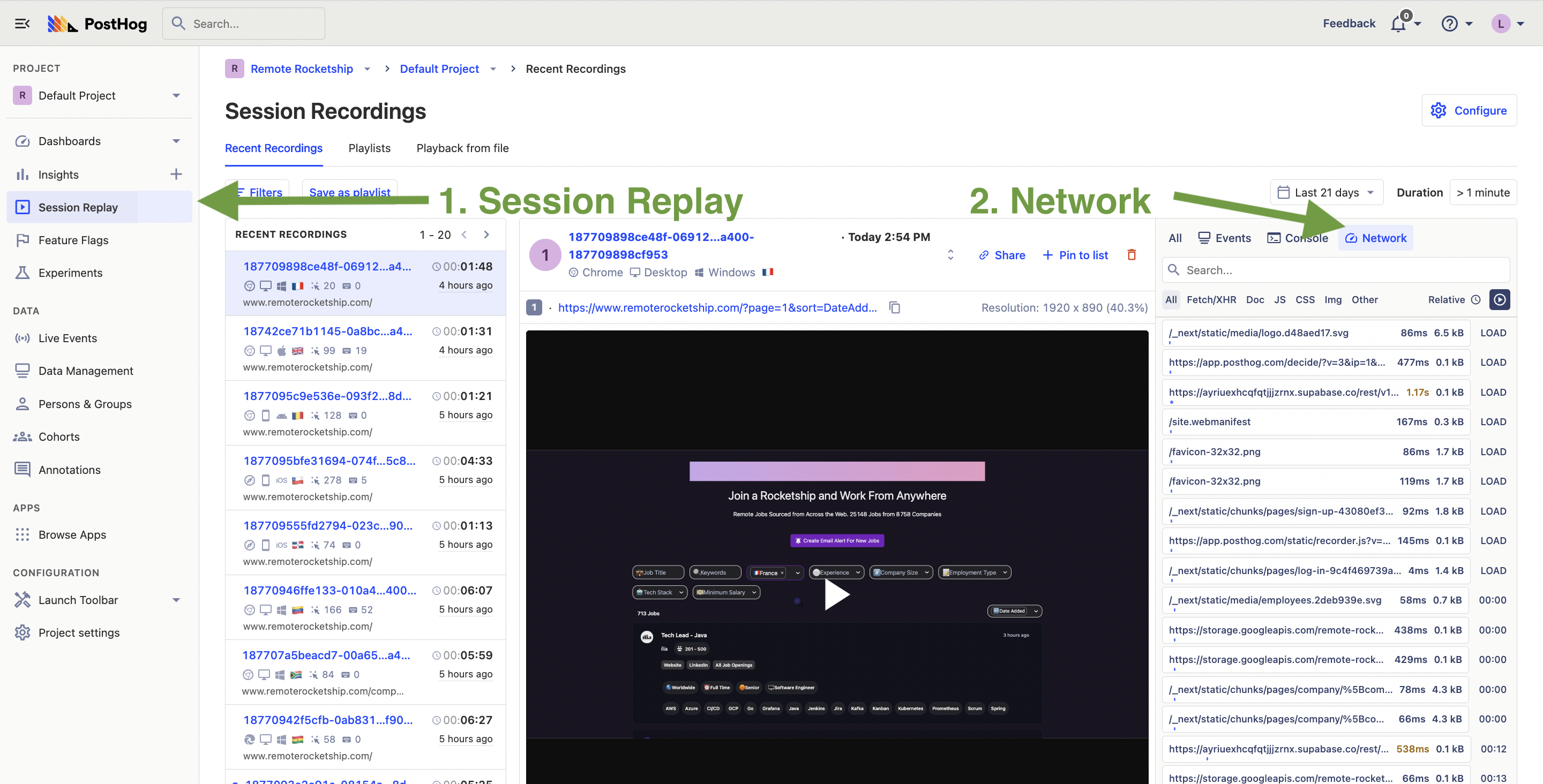Collapse the left sidebar
1543x784 pixels.
22,24
